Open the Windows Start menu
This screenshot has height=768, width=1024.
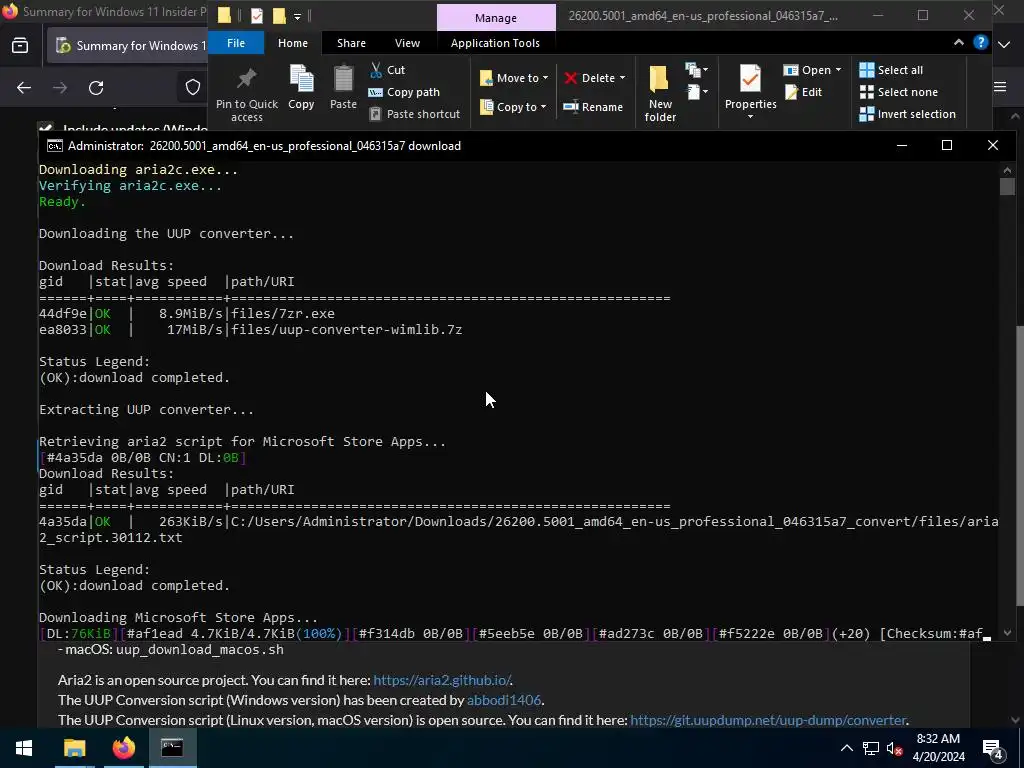pyautogui.click(x=24, y=748)
